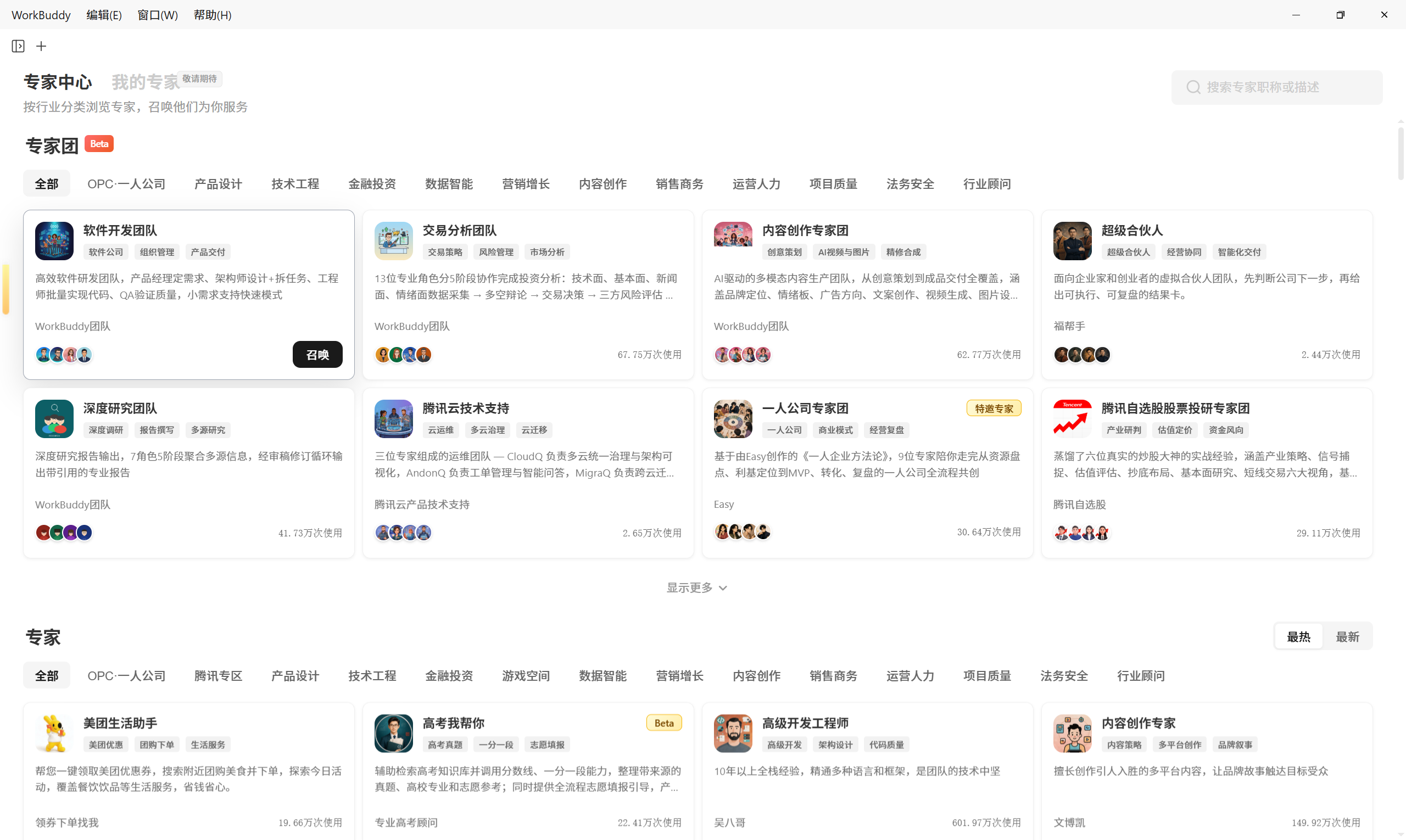Filter expert teams by 技术工程
This screenshot has height=840, width=1406.
[x=295, y=184]
